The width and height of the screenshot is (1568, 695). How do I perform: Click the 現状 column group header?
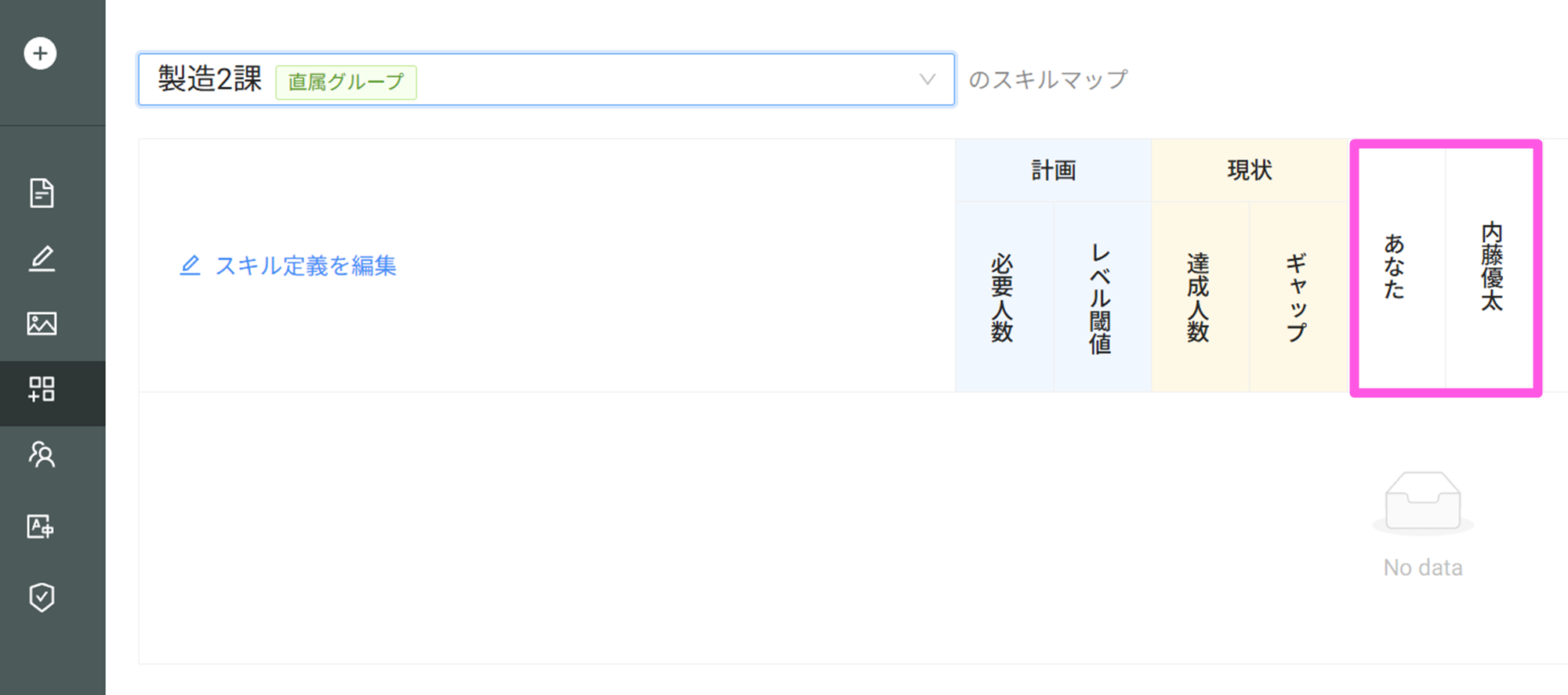tap(1249, 170)
